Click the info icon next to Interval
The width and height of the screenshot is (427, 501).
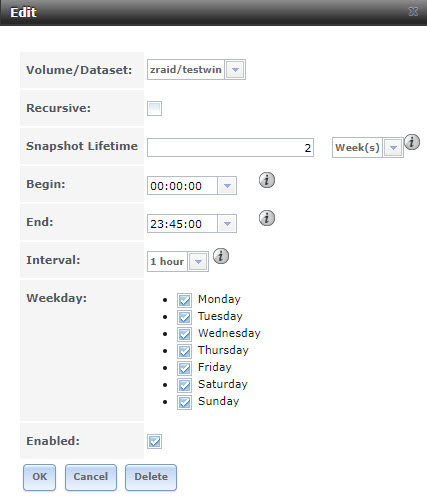click(x=221, y=256)
